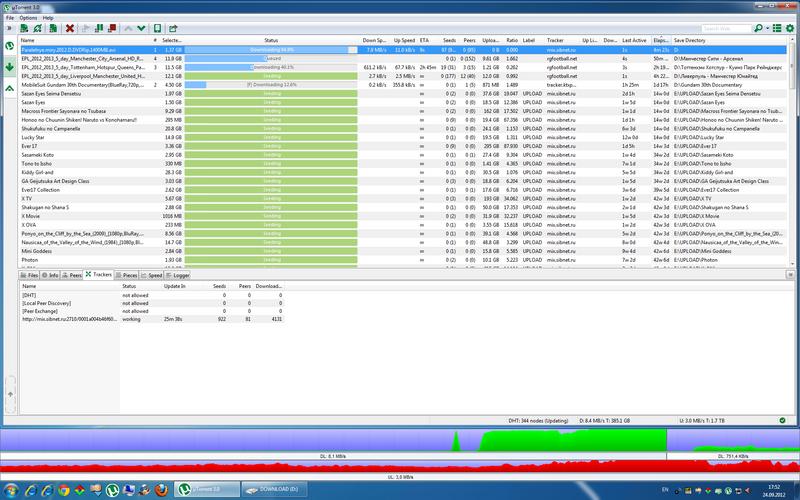Switch to the Trackers tab
The height and width of the screenshot is (500, 800).
(98, 274)
